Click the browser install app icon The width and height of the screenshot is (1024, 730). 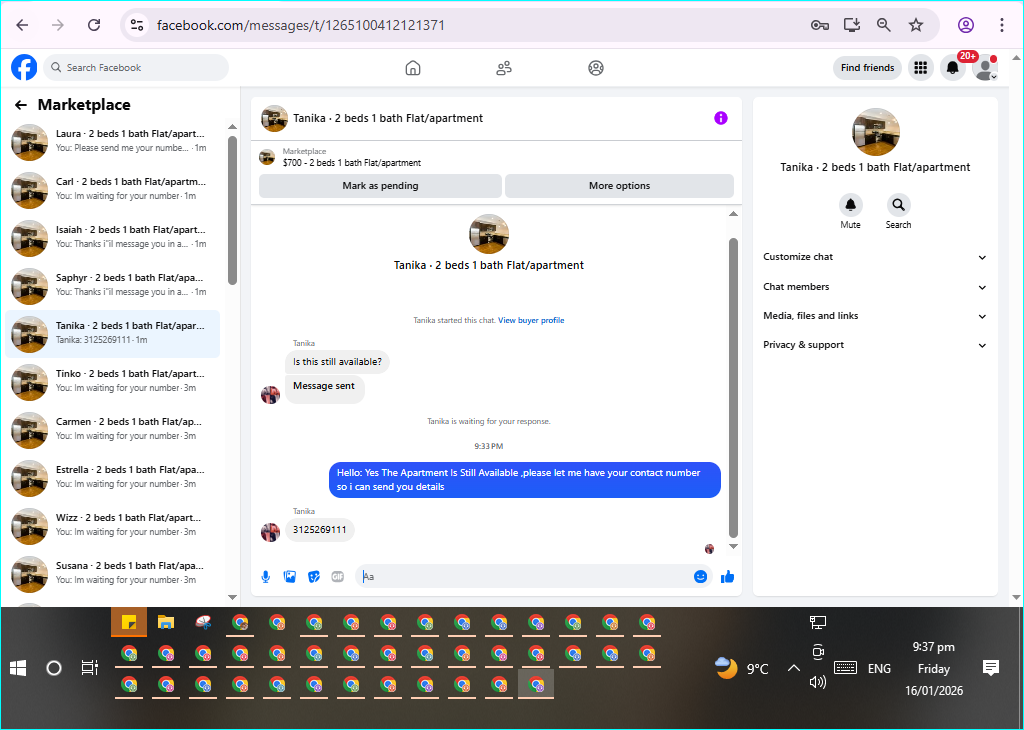click(x=852, y=25)
